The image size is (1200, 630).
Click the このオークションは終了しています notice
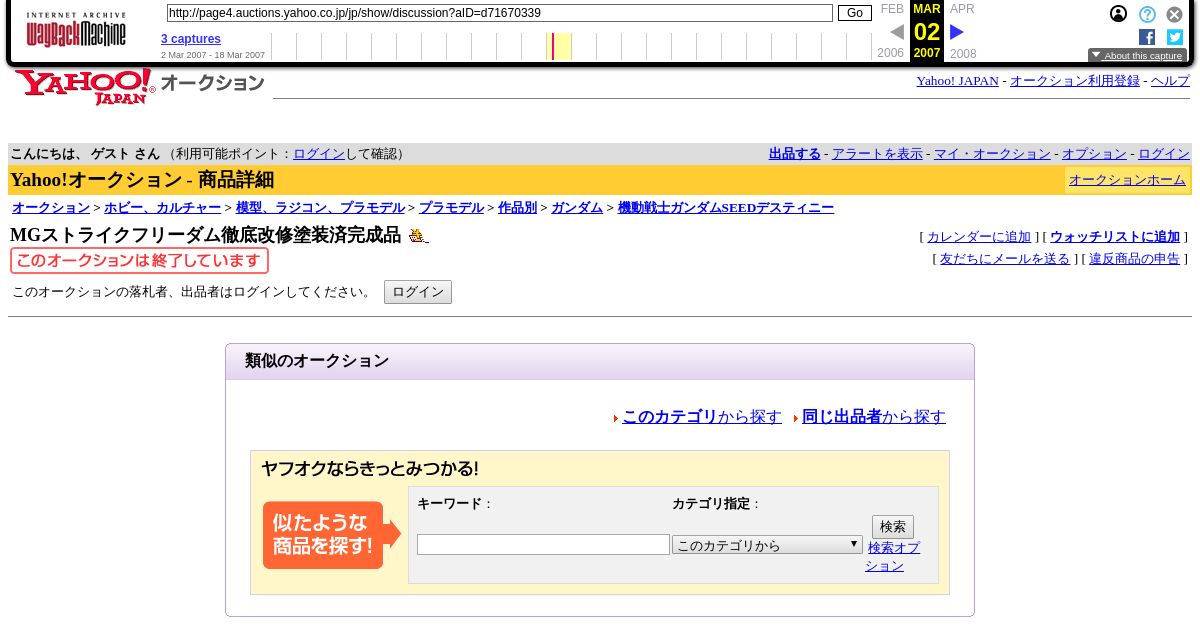click(139, 261)
